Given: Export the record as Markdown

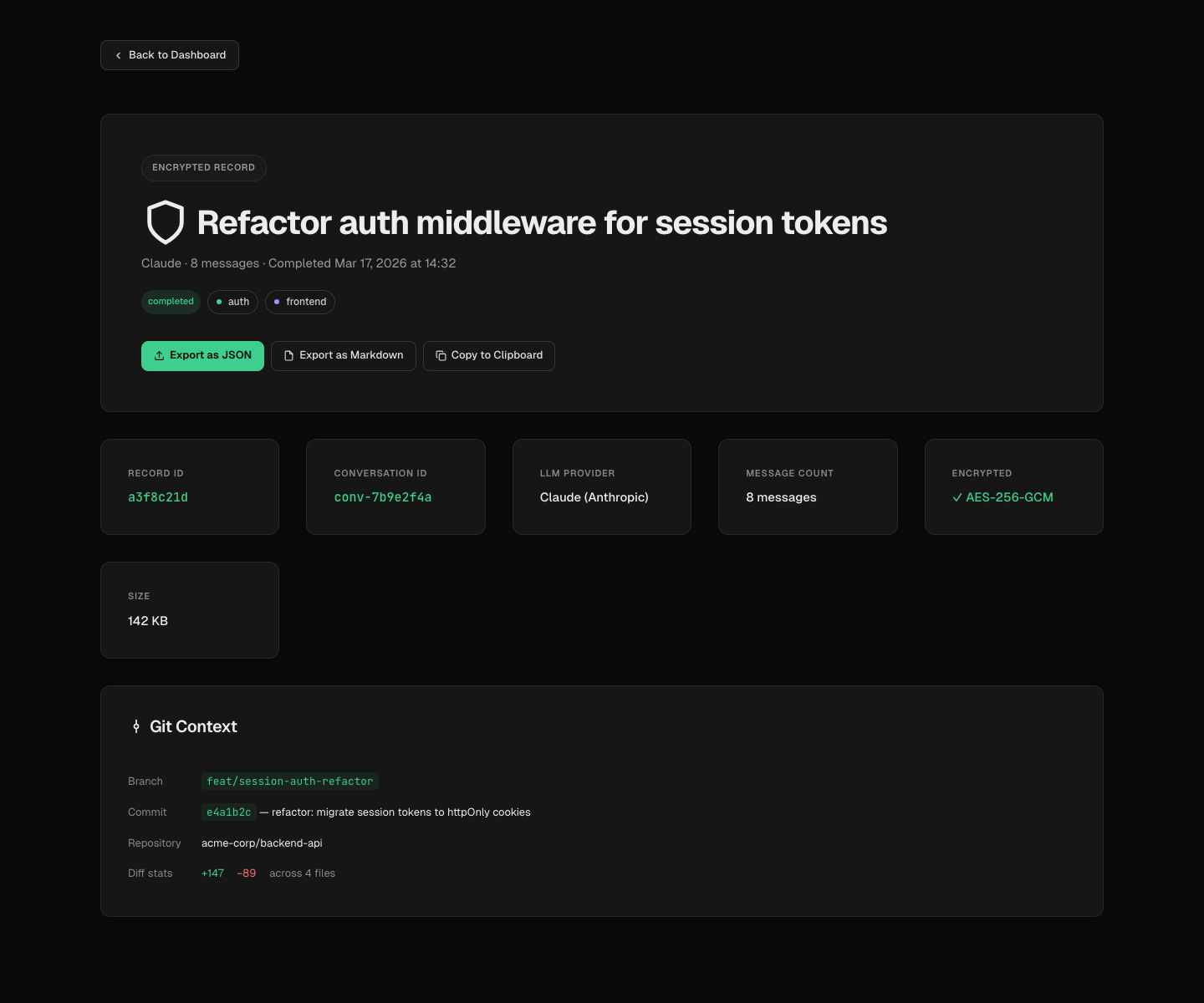Looking at the screenshot, I should click(344, 356).
